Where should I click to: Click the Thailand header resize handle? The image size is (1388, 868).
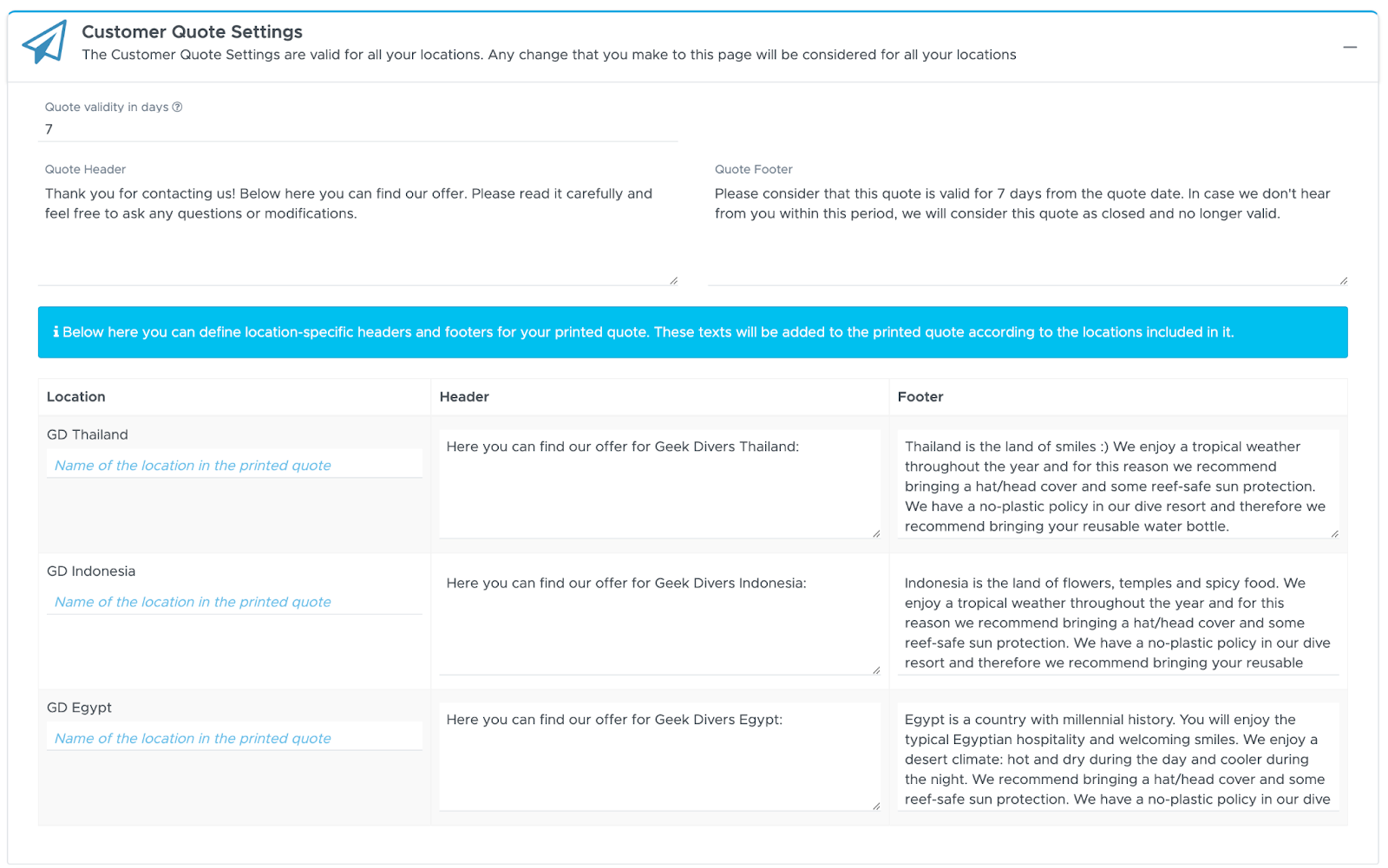[876, 533]
